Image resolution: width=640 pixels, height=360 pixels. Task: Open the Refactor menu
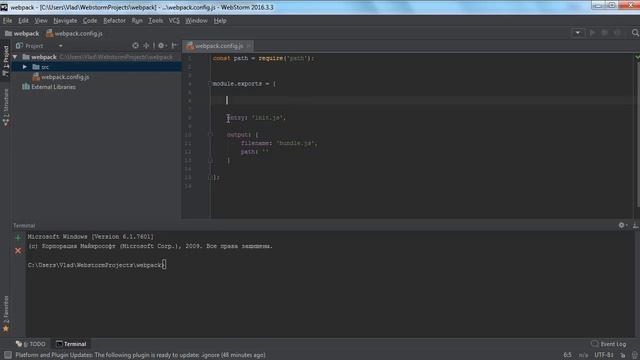pyautogui.click(x=114, y=20)
